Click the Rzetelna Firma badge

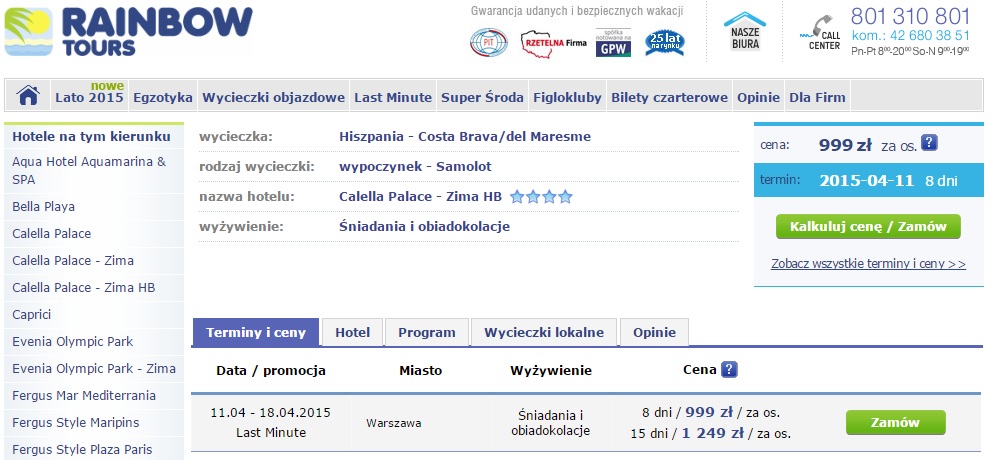point(553,43)
